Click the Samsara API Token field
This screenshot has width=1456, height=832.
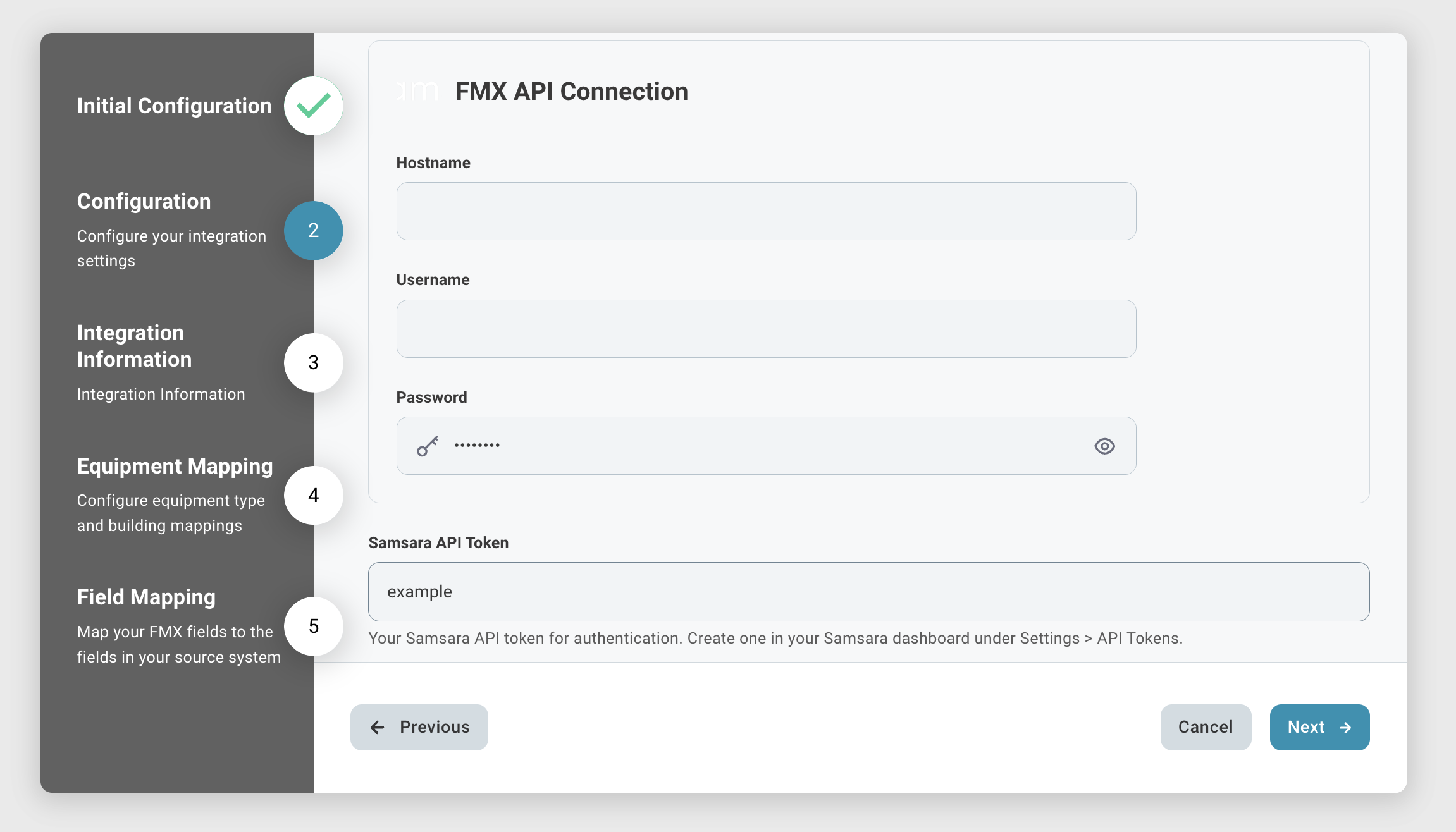click(x=868, y=592)
